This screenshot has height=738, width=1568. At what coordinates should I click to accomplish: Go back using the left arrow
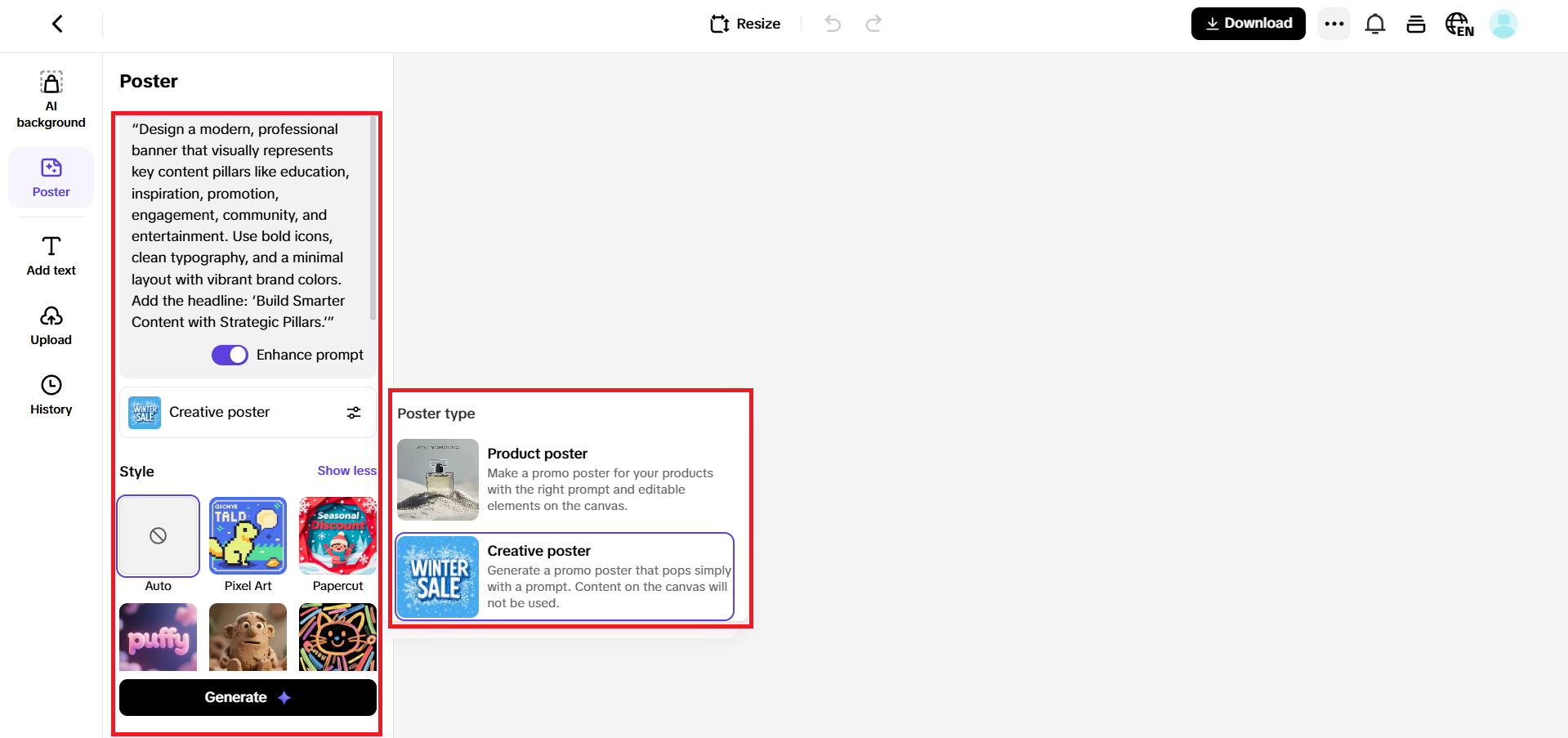click(x=57, y=24)
